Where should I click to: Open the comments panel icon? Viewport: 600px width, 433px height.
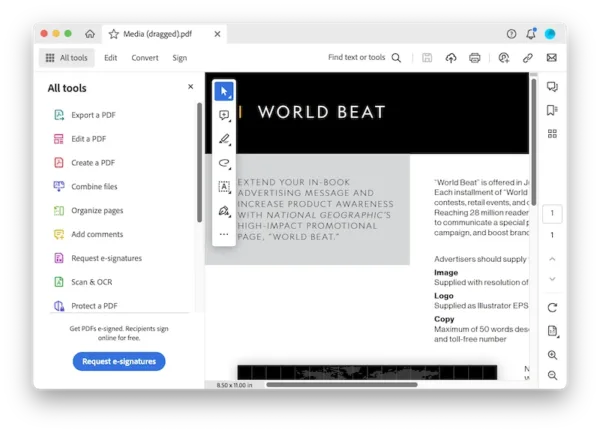tap(552, 86)
